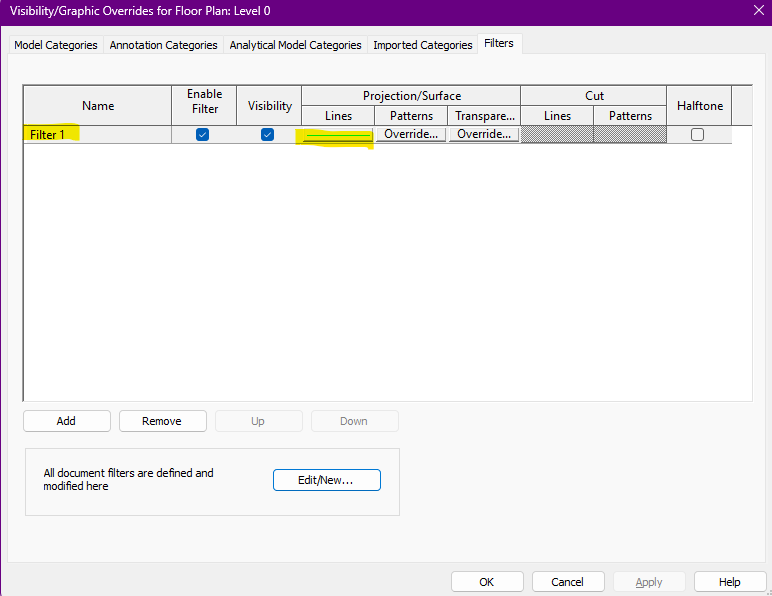Viewport: 772px width, 596px height.
Task: Click Override under Projection Patterns
Action: click(x=411, y=134)
